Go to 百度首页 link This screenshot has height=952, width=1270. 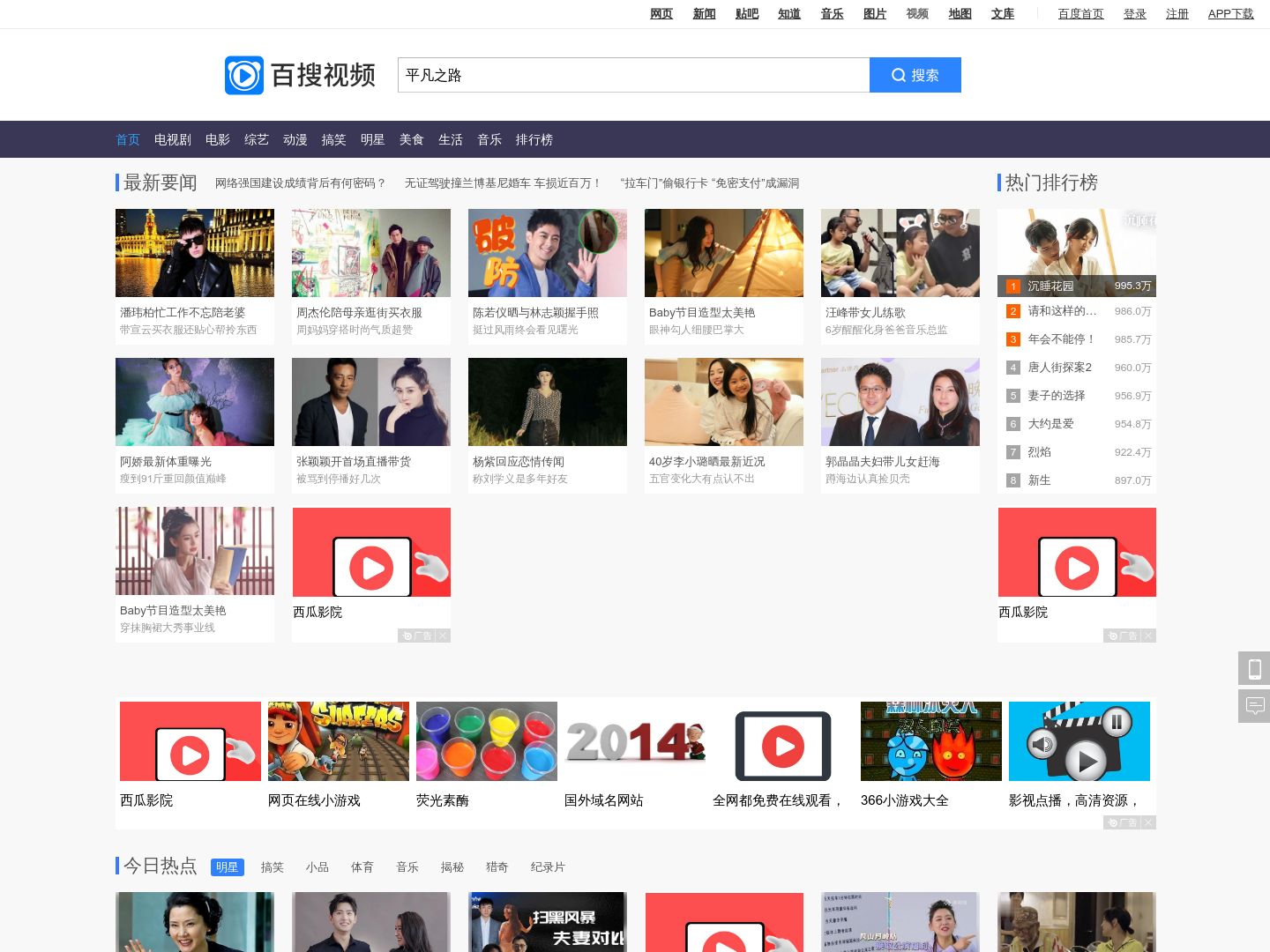(x=1081, y=13)
